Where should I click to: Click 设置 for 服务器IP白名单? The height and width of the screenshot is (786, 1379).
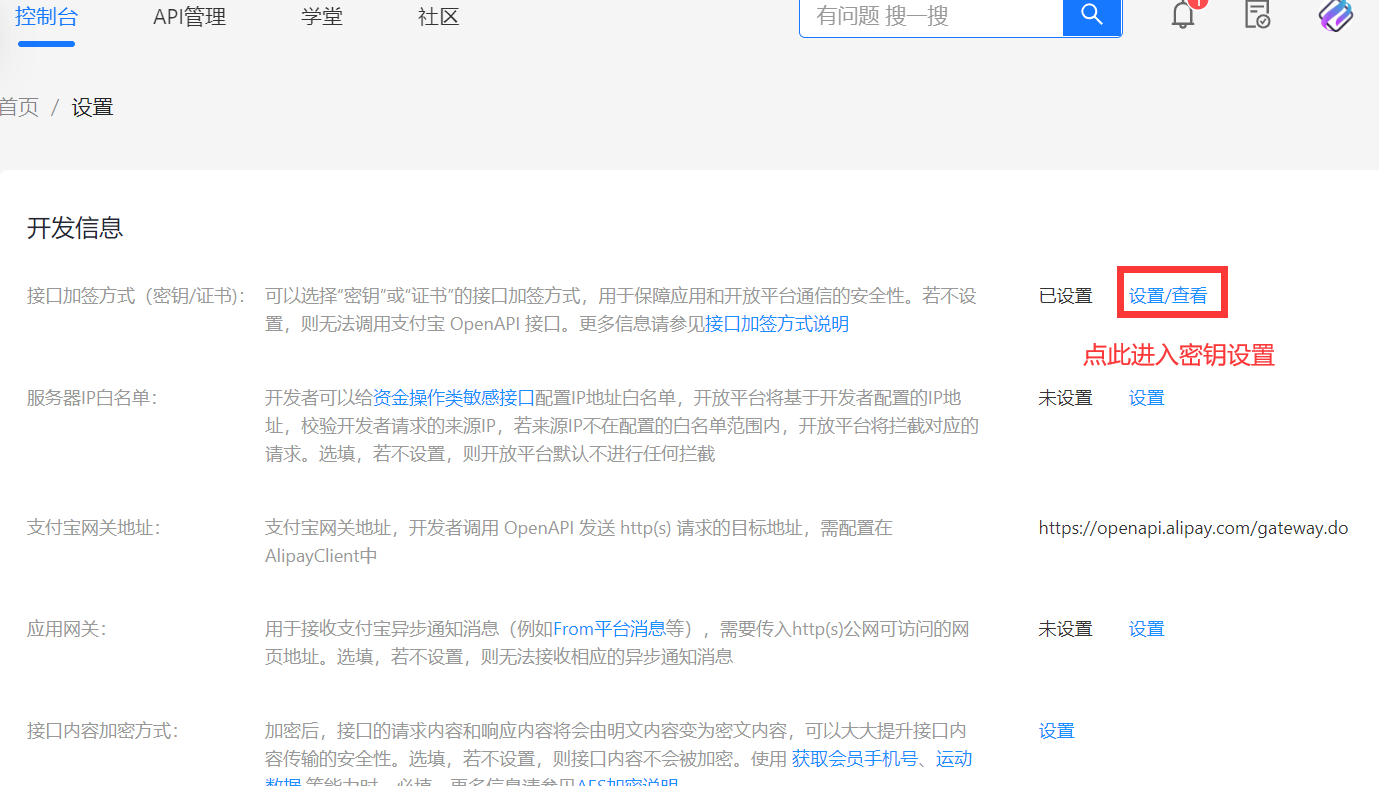pyautogui.click(x=1146, y=398)
